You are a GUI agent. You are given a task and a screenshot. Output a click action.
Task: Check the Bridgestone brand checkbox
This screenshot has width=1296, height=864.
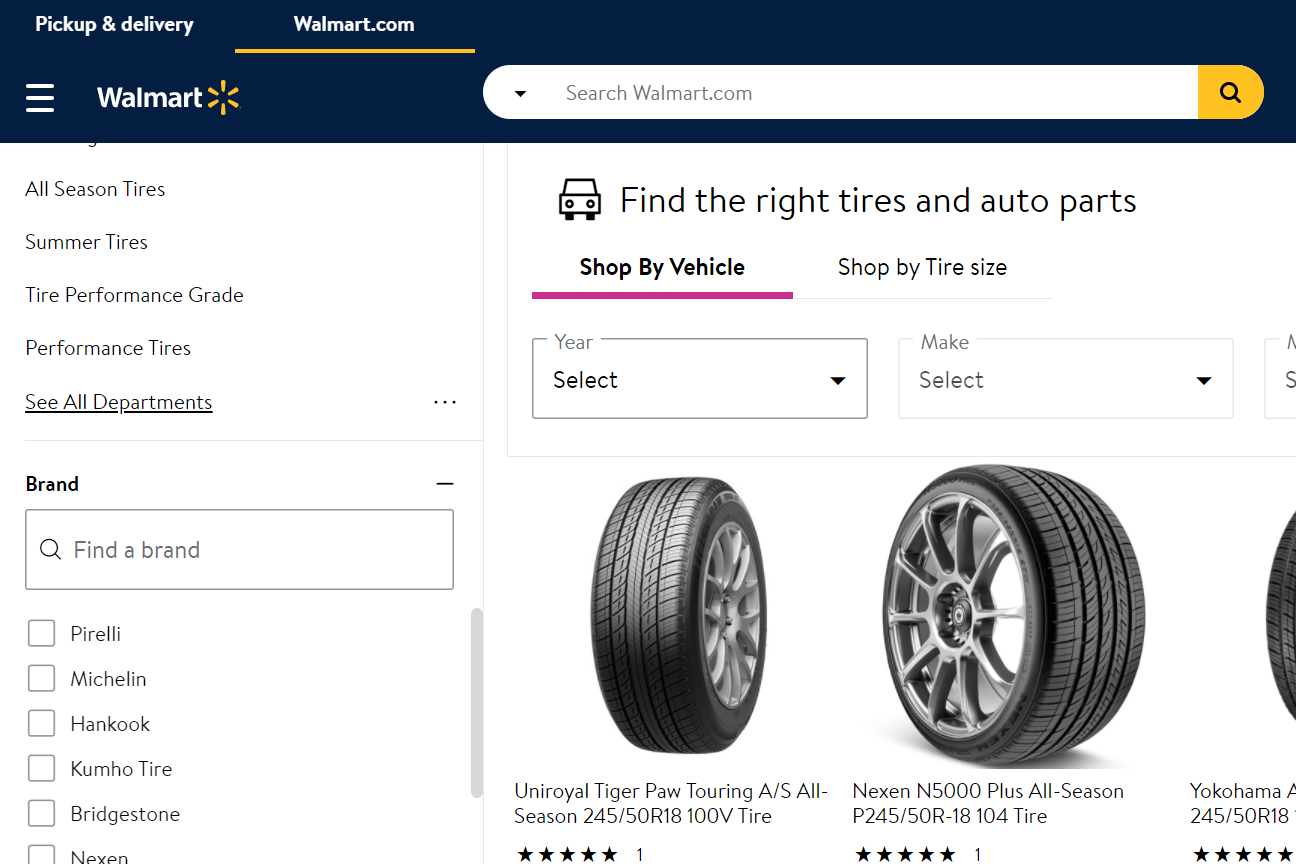(41, 813)
